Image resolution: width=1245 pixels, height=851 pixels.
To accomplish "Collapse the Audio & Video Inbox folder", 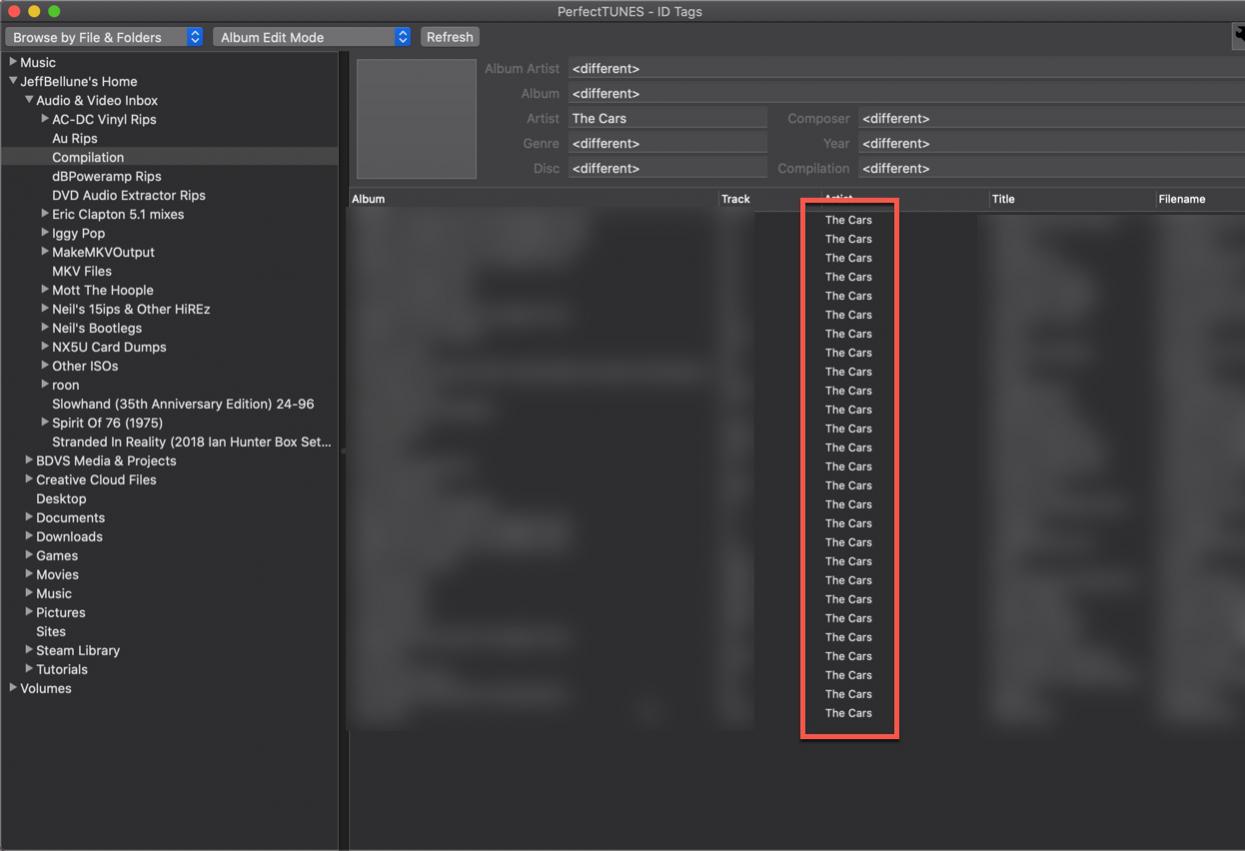I will [x=29, y=100].
